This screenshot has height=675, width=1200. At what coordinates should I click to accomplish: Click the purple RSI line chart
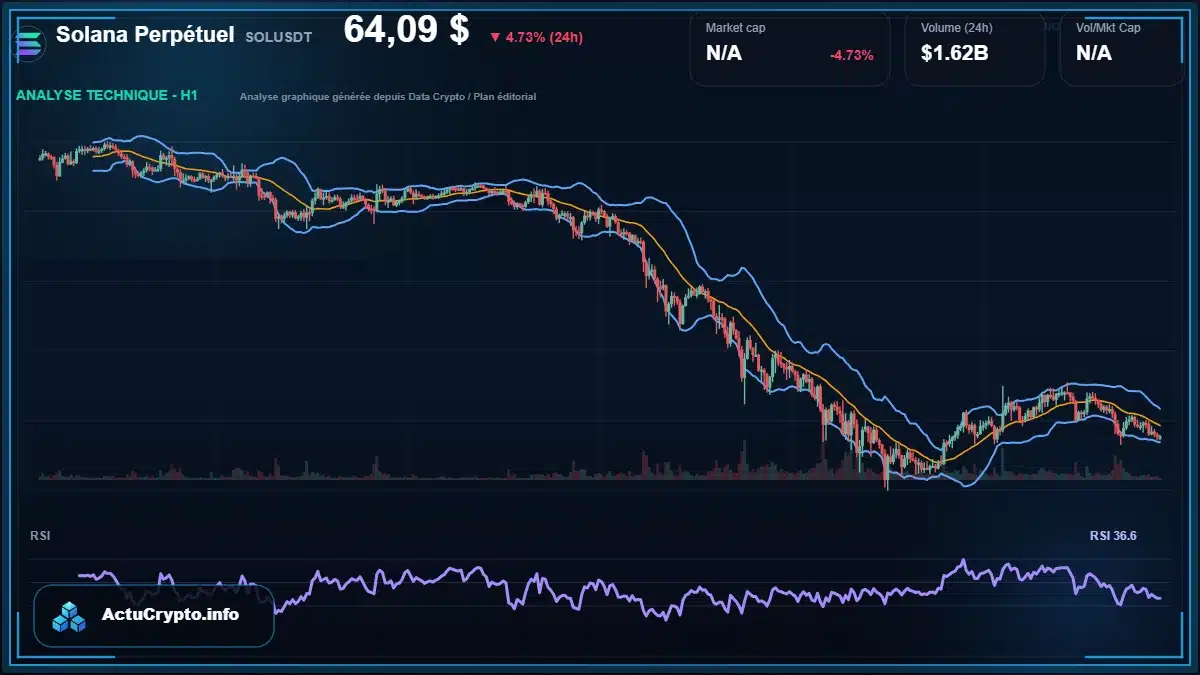620,588
